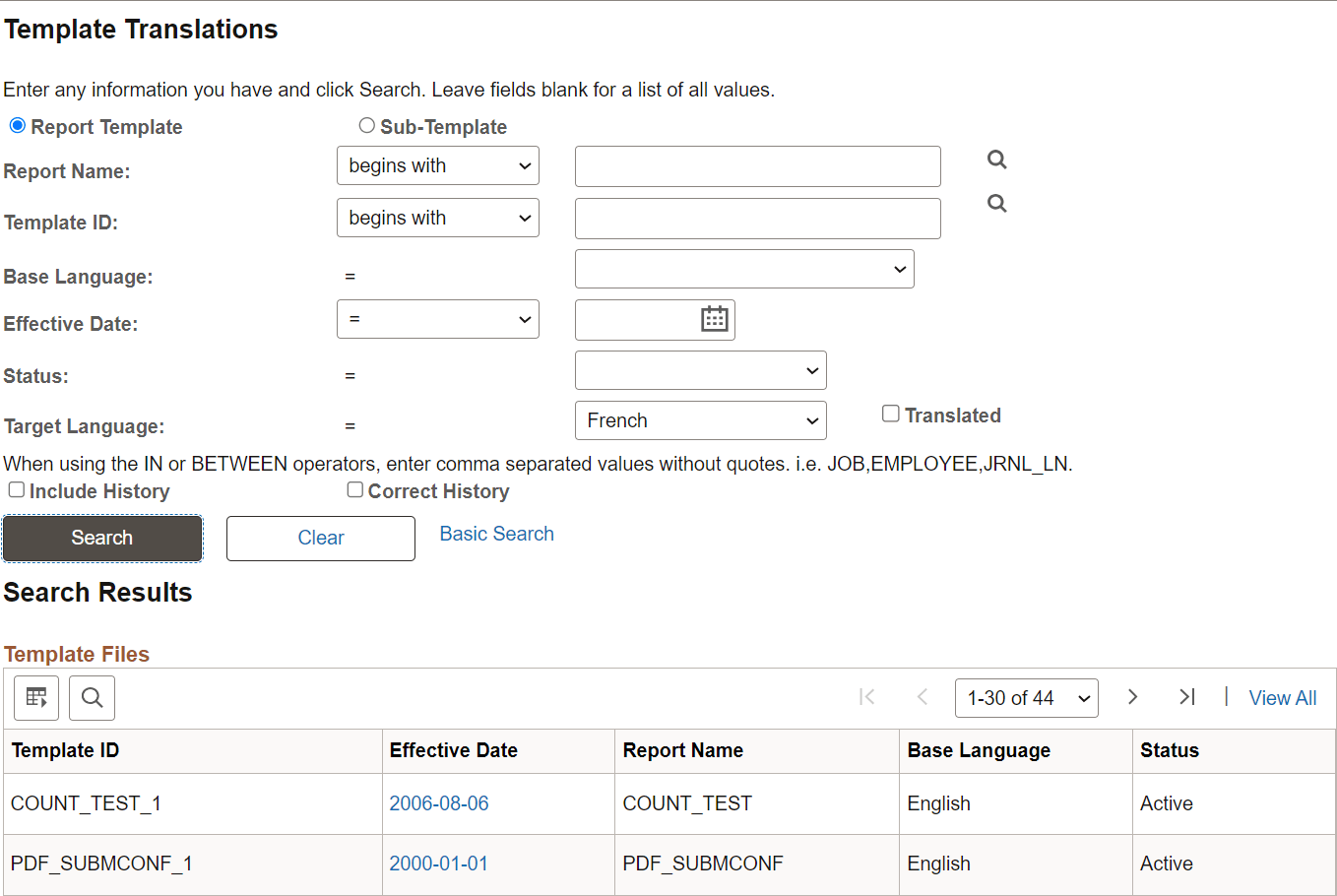1337x896 pixels.
Task: Open the Base Language dropdown
Action: click(x=743, y=268)
